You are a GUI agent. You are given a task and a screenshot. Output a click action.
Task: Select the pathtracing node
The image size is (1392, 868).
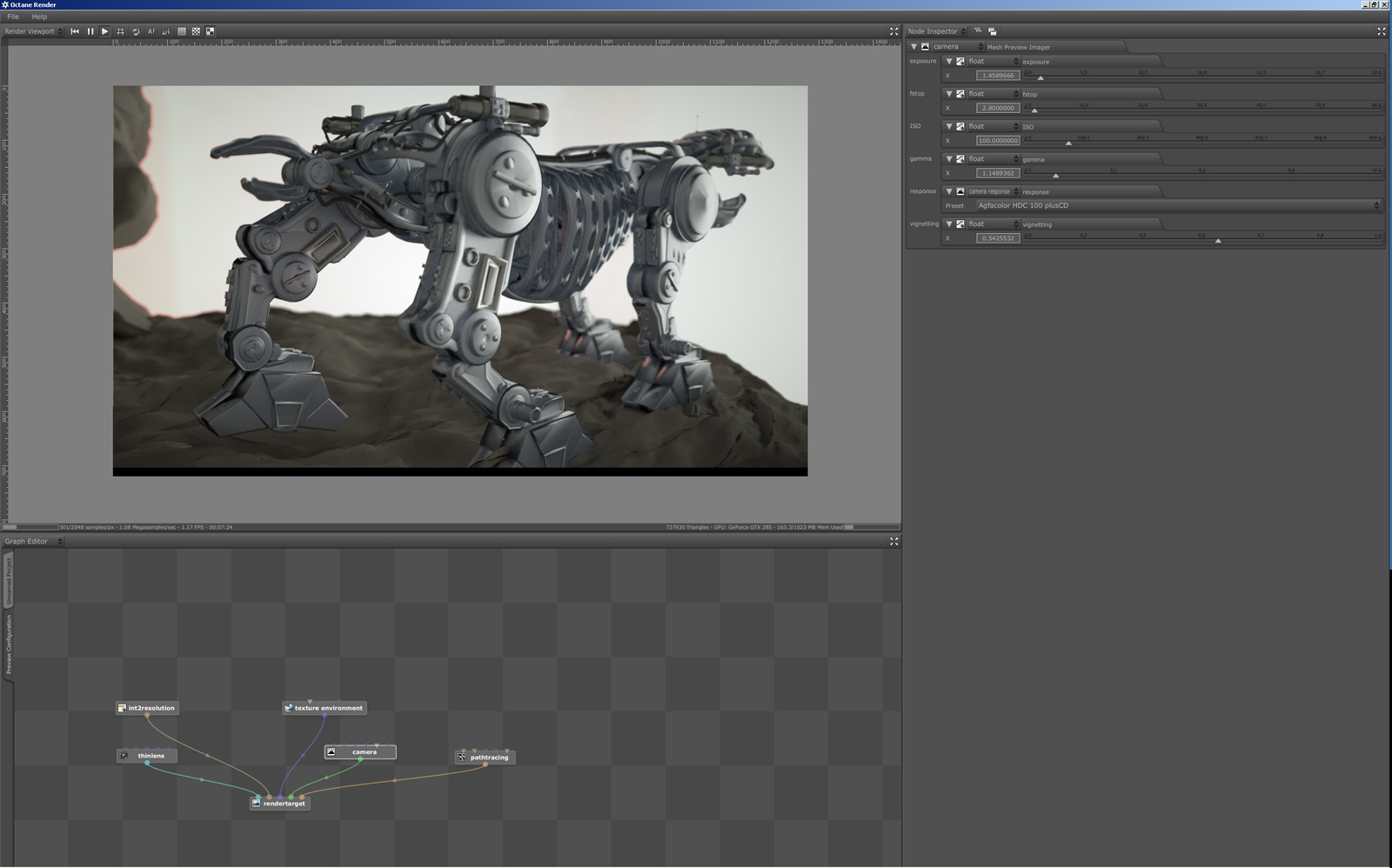488,758
